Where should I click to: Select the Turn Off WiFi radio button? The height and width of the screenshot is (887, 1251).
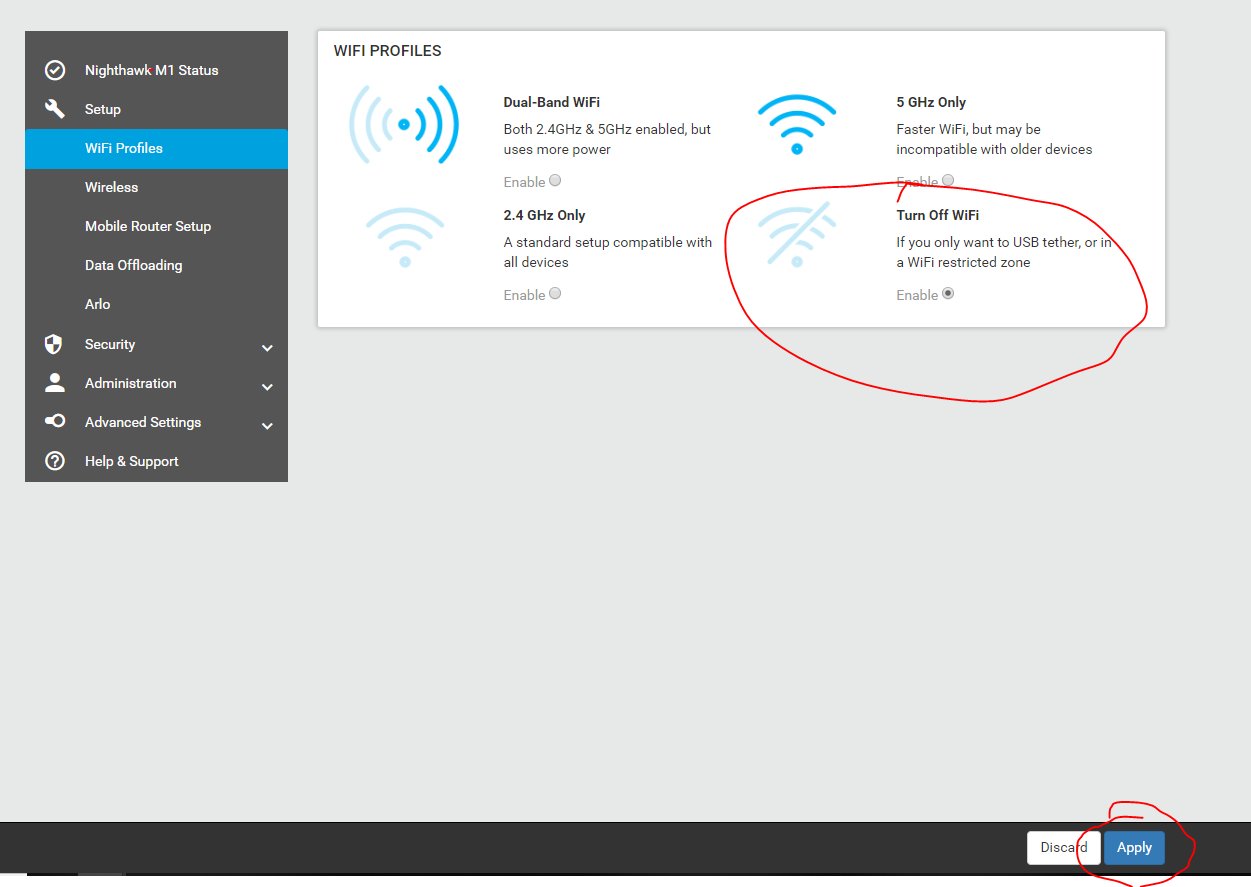[x=948, y=294]
